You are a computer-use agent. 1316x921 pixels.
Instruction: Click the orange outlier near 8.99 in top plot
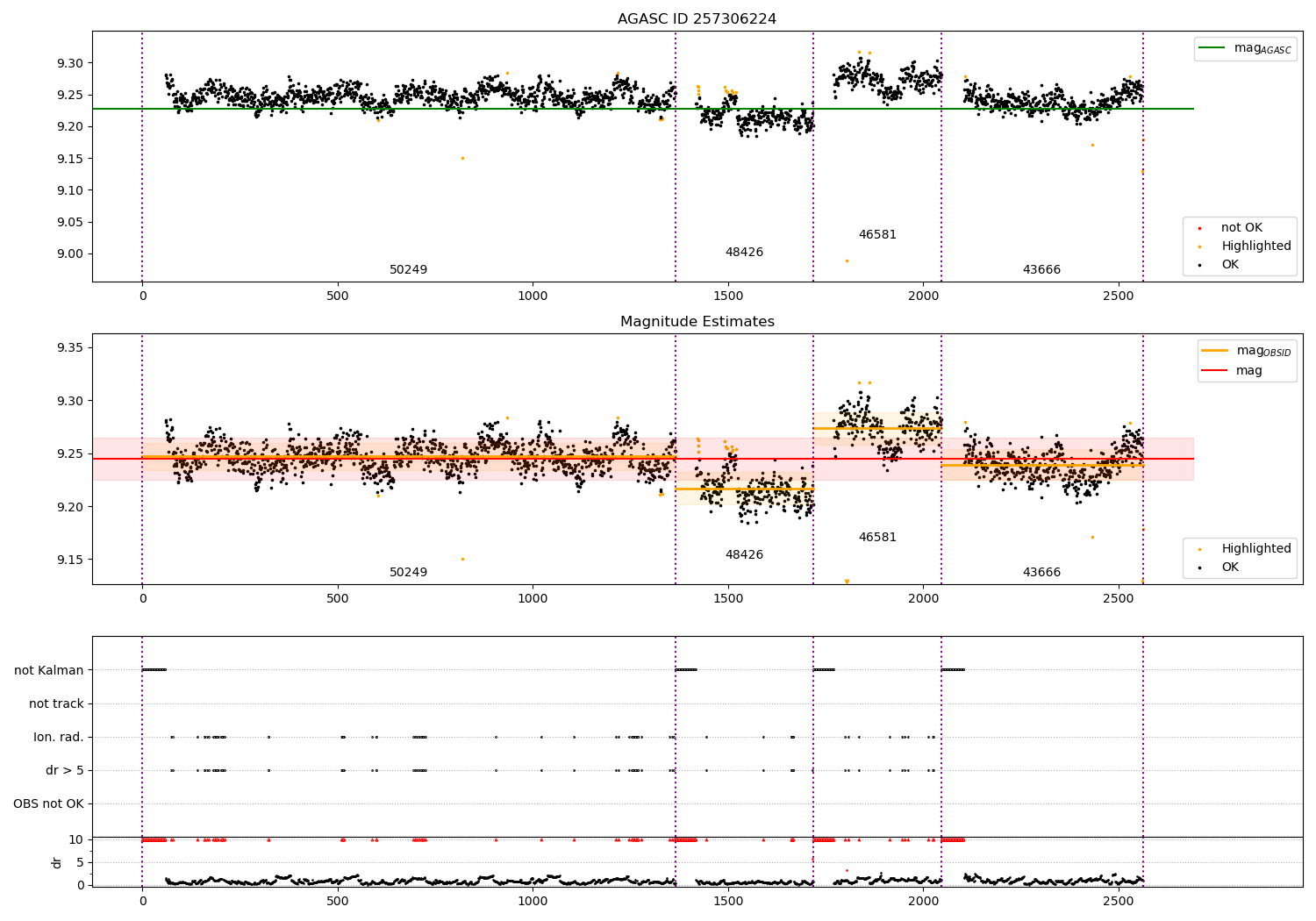847,261
